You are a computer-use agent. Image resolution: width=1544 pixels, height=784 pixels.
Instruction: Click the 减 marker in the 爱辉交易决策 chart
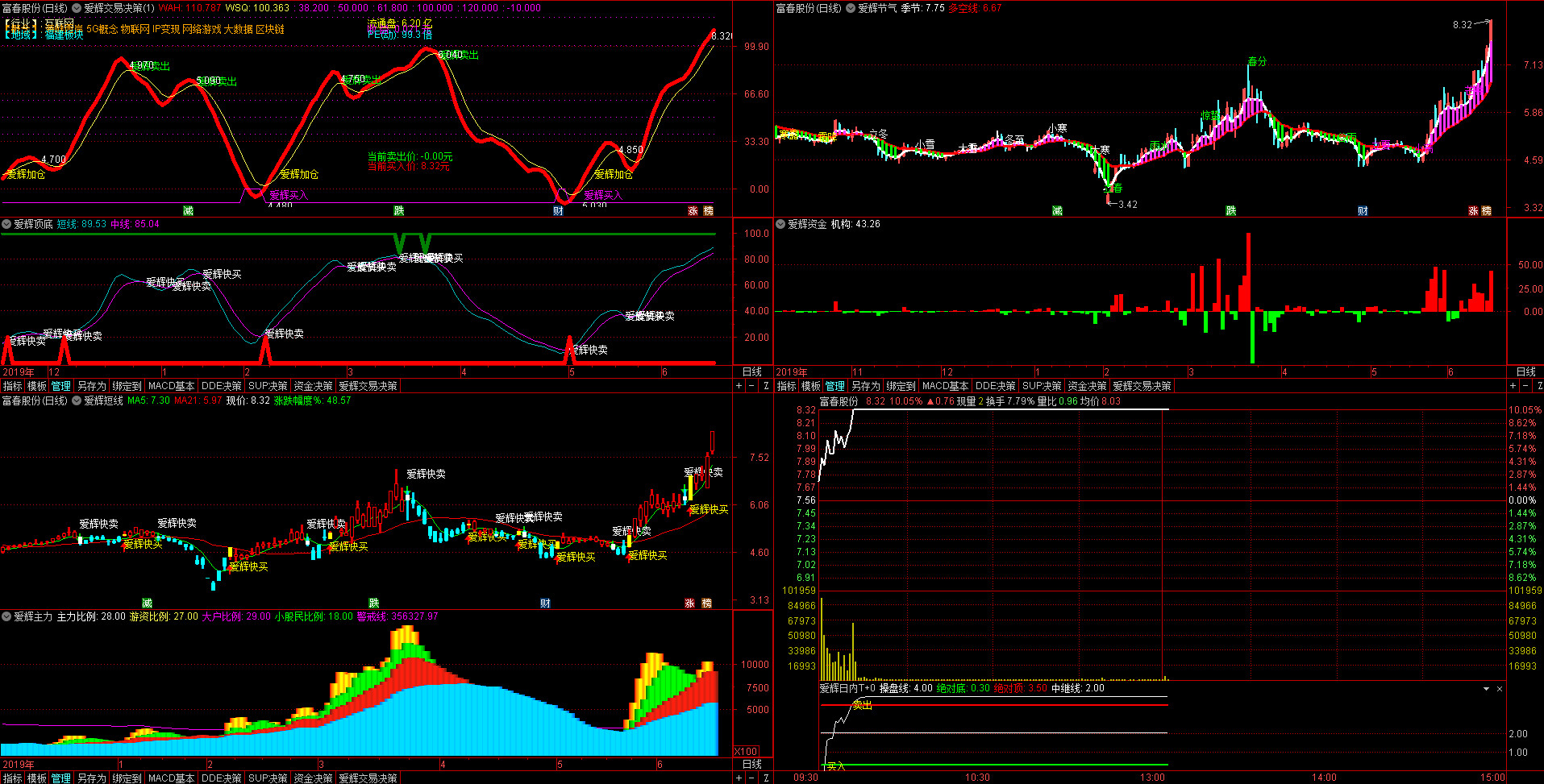tap(188, 210)
